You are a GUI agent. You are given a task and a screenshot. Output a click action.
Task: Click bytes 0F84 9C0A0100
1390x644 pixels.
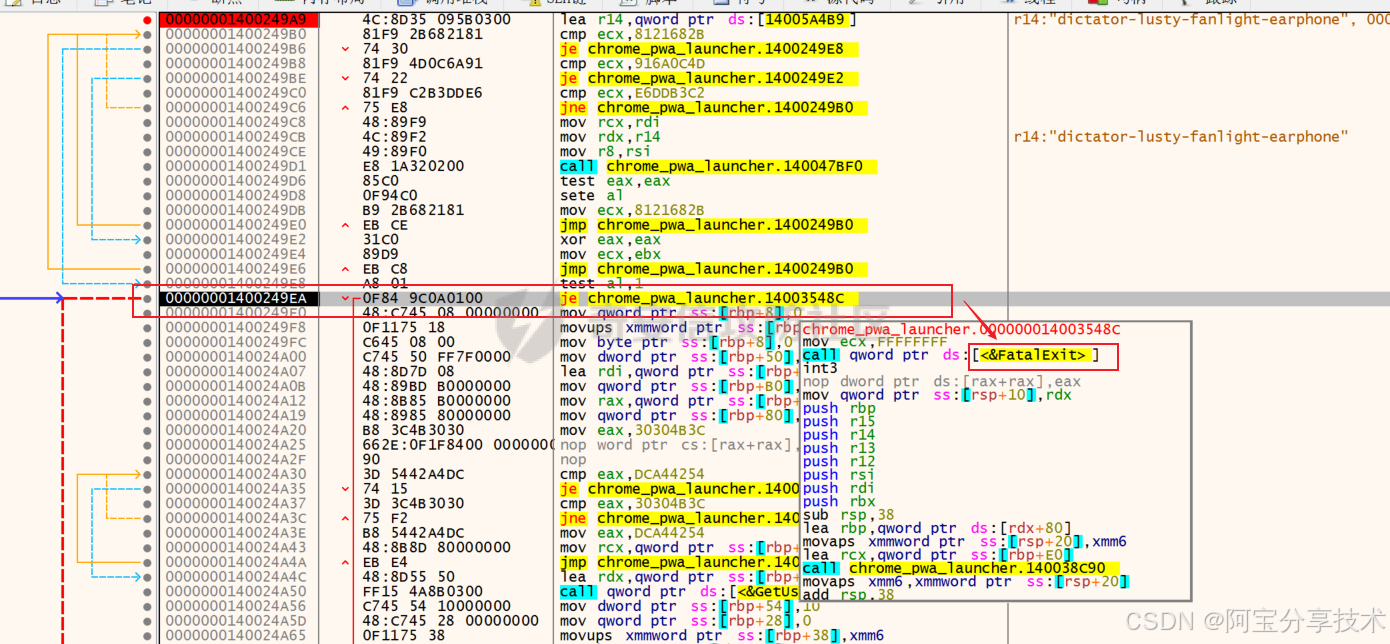[422, 298]
